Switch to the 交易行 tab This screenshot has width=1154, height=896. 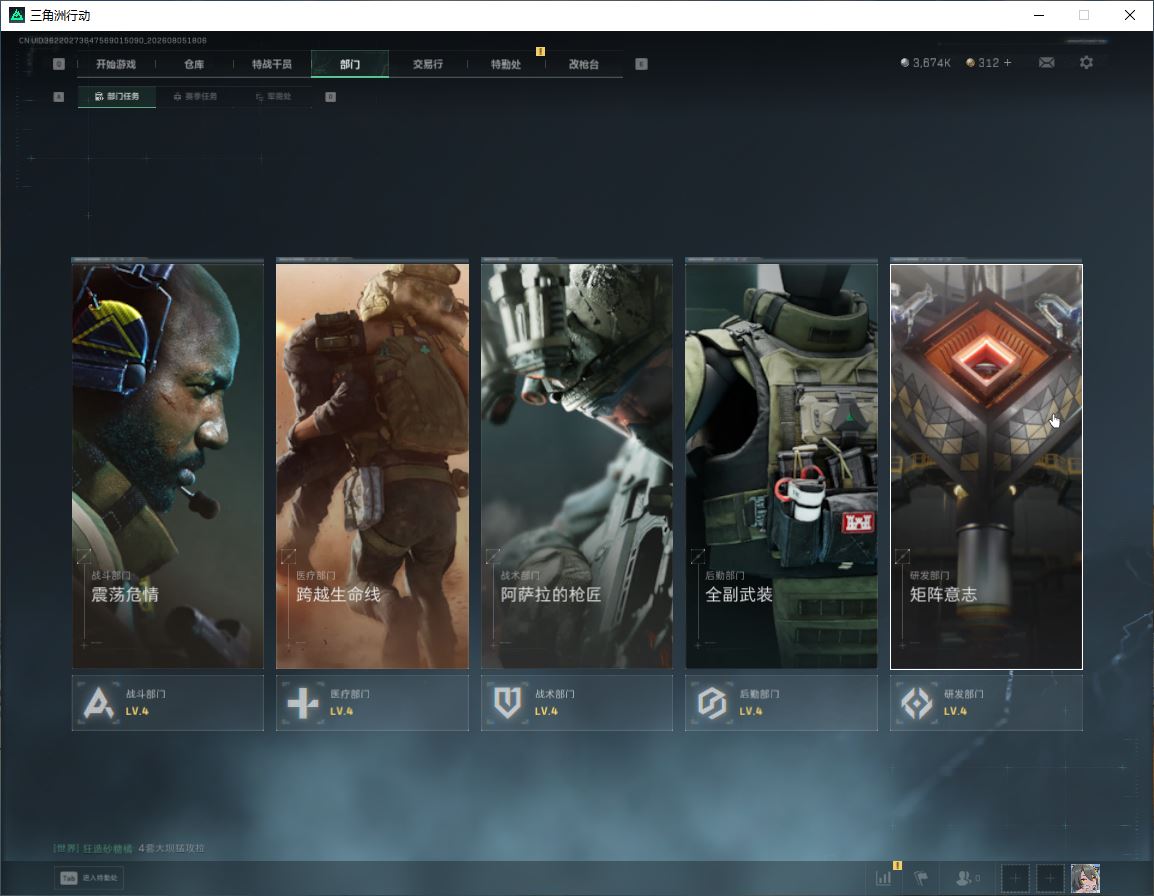click(x=428, y=64)
